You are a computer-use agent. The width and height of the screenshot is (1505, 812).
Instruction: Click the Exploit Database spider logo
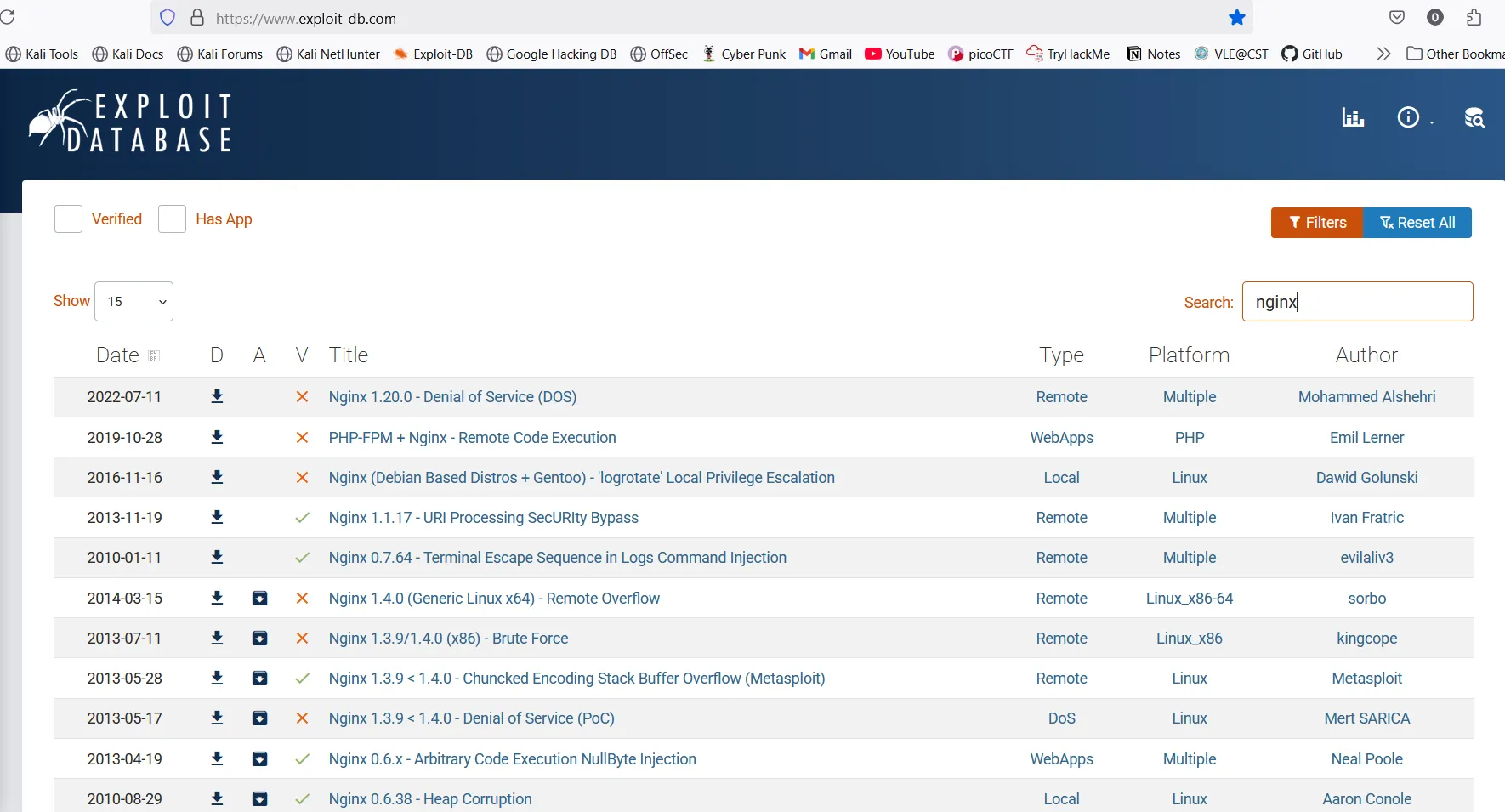(x=129, y=122)
